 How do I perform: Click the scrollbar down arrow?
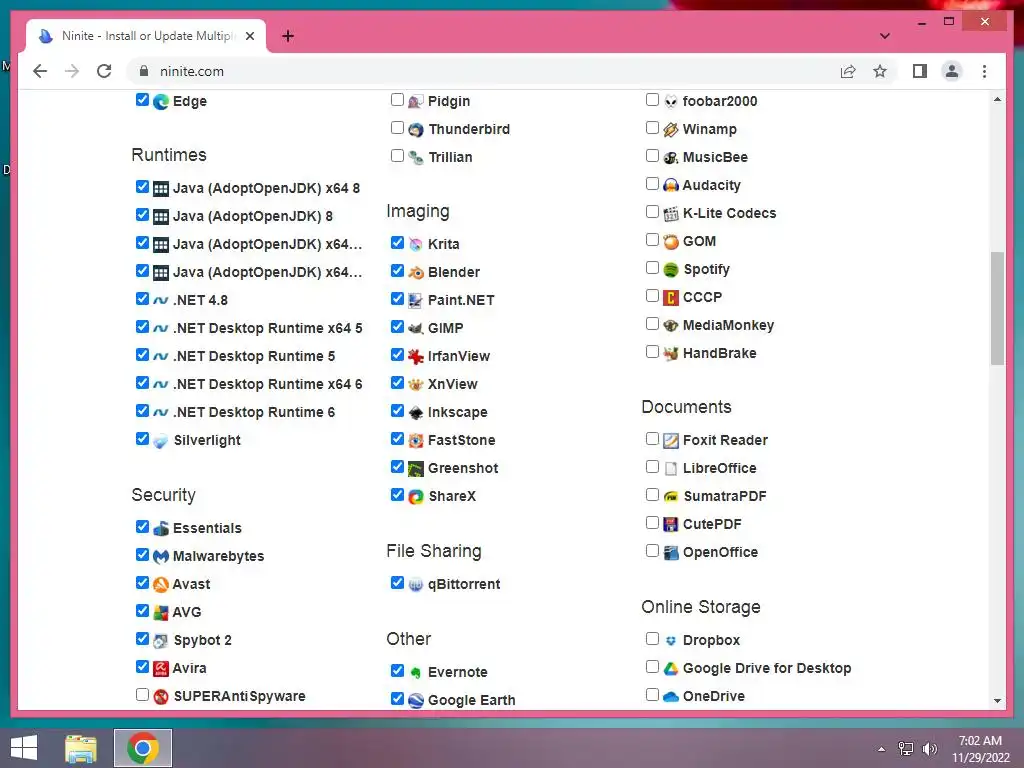click(997, 701)
